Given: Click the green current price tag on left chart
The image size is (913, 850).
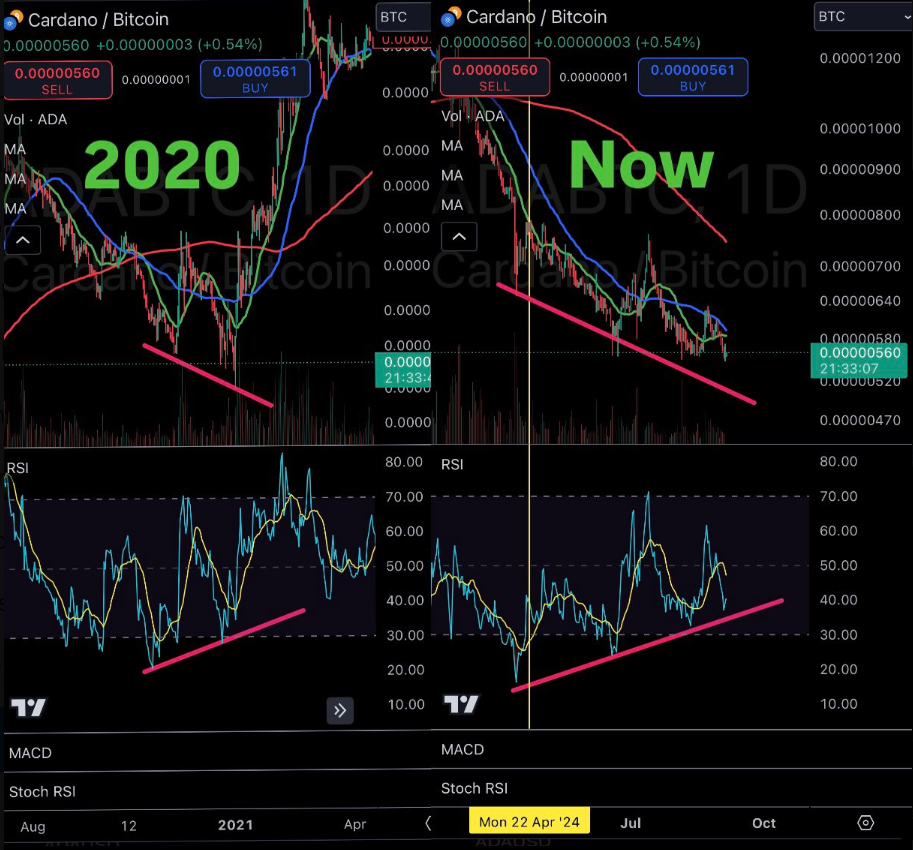Looking at the screenshot, I should (x=403, y=370).
